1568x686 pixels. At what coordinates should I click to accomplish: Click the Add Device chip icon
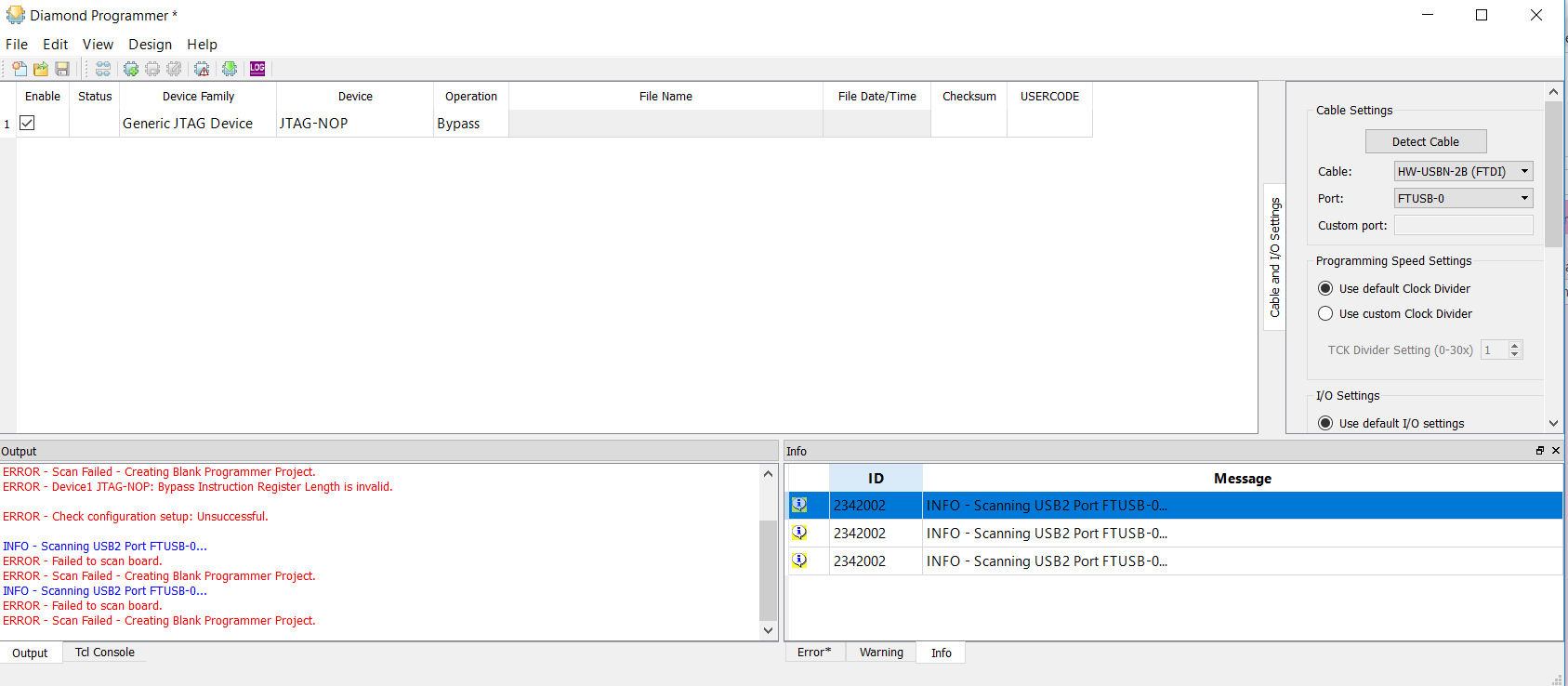pos(131,69)
